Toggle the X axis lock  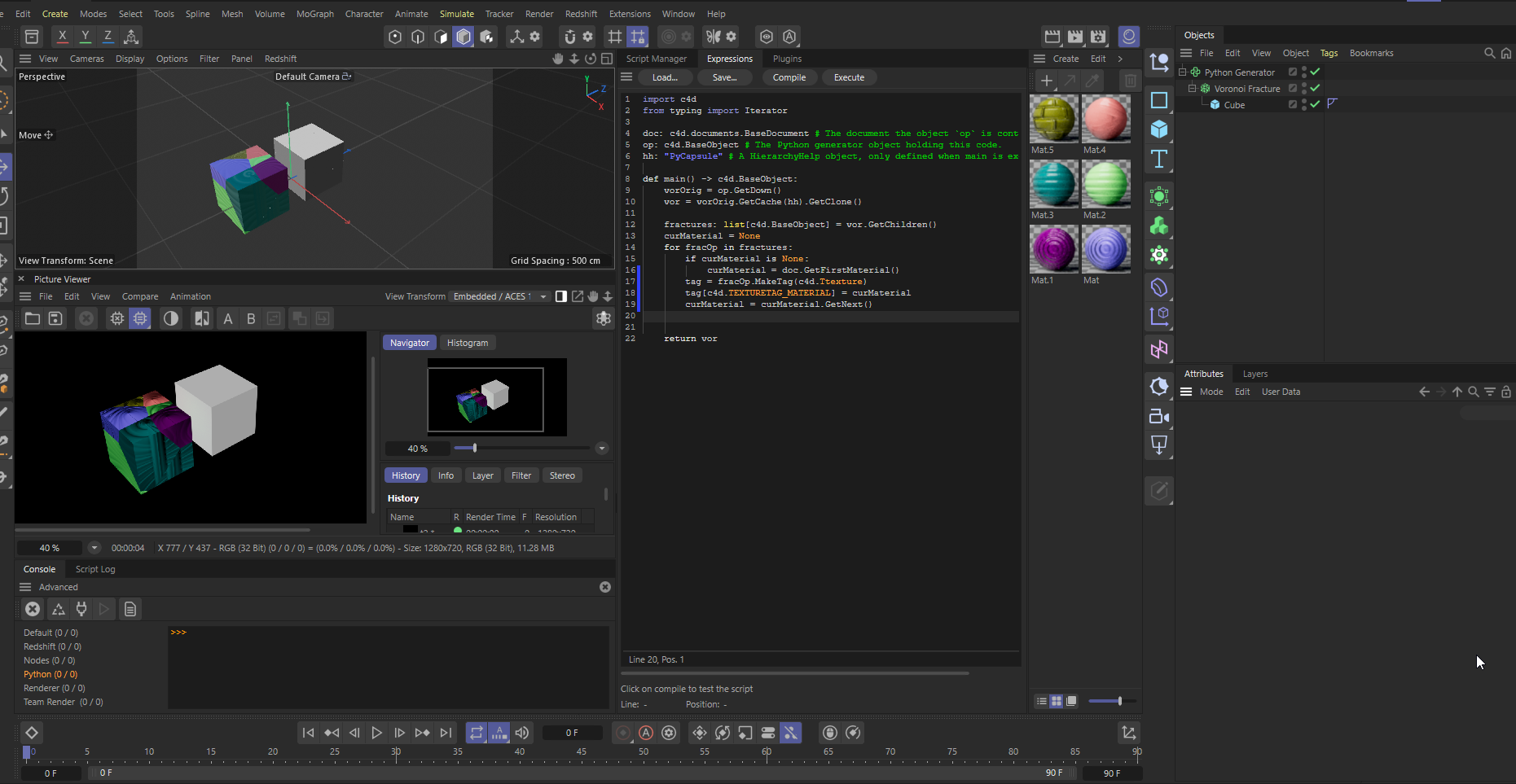[x=62, y=37]
